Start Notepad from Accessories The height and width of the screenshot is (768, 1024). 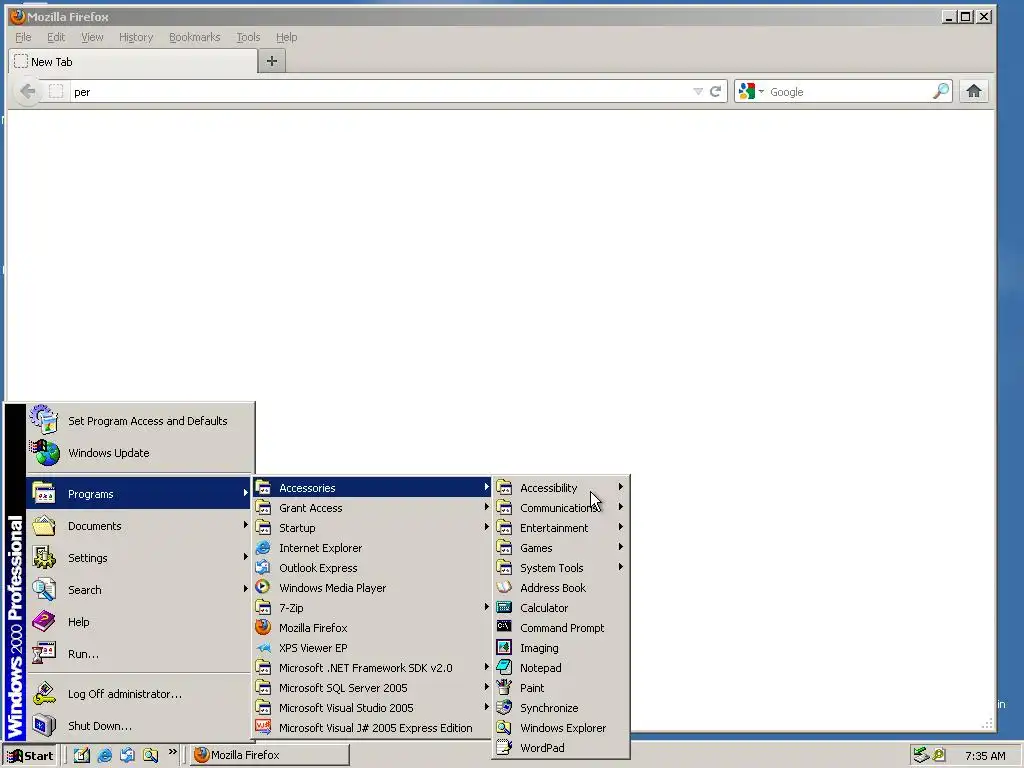click(561, 668)
